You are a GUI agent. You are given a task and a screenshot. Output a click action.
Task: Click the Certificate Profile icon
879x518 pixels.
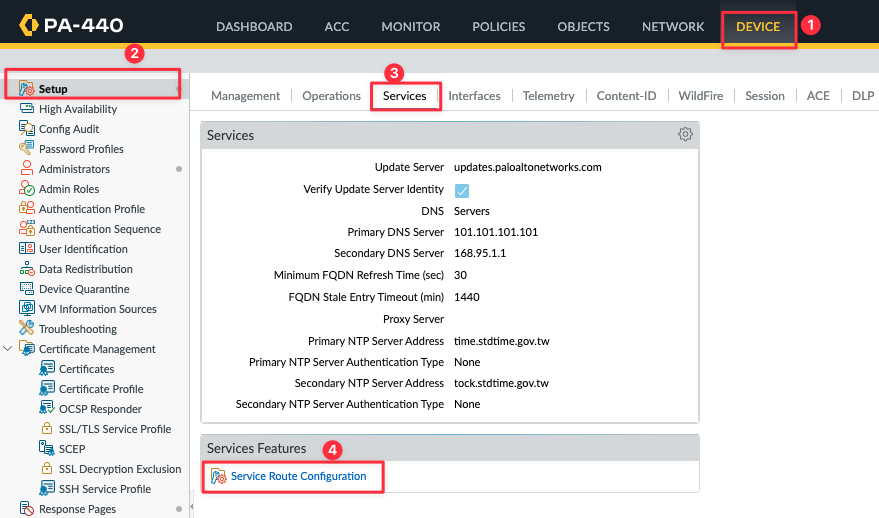click(x=47, y=388)
